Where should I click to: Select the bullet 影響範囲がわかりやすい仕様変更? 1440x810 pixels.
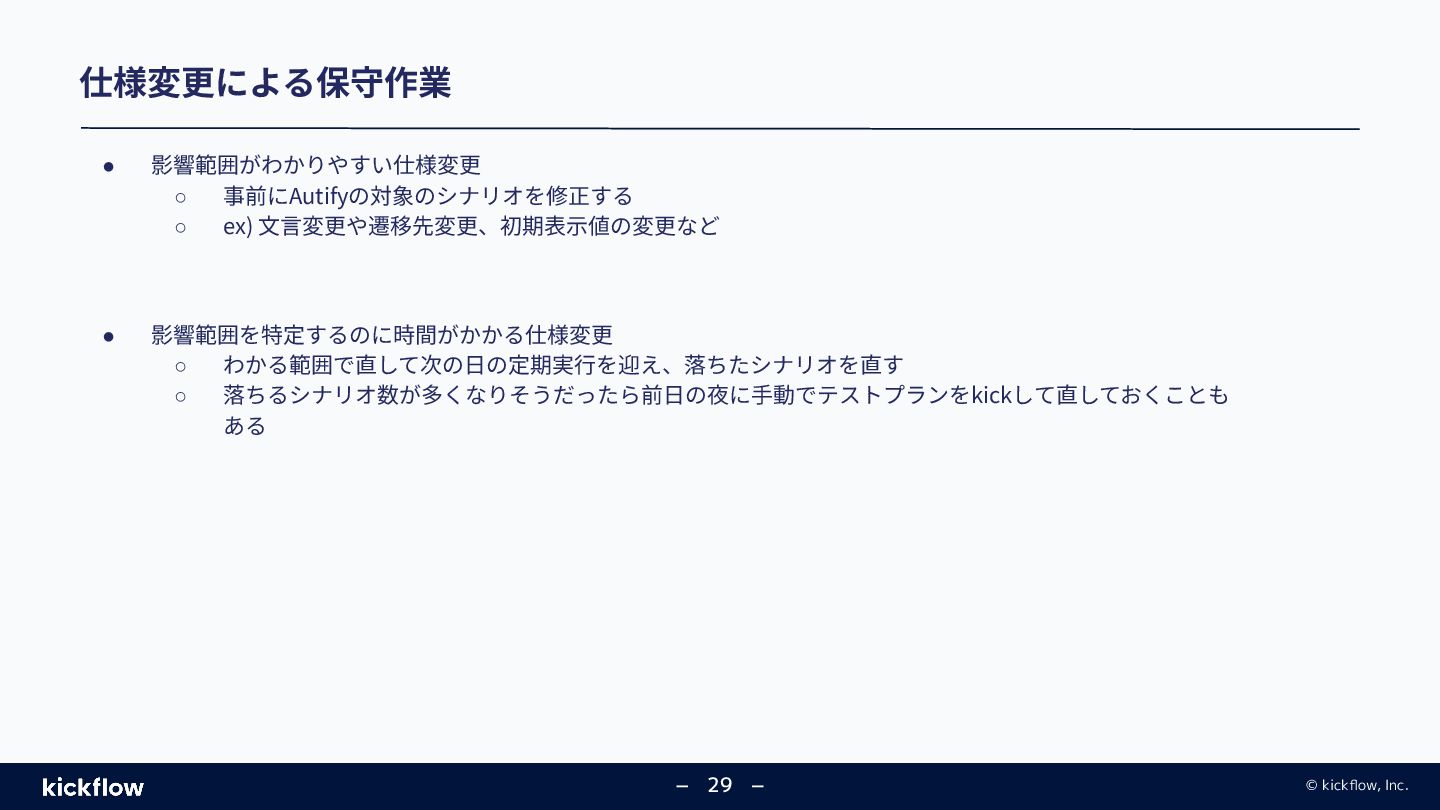[x=316, y=165]
